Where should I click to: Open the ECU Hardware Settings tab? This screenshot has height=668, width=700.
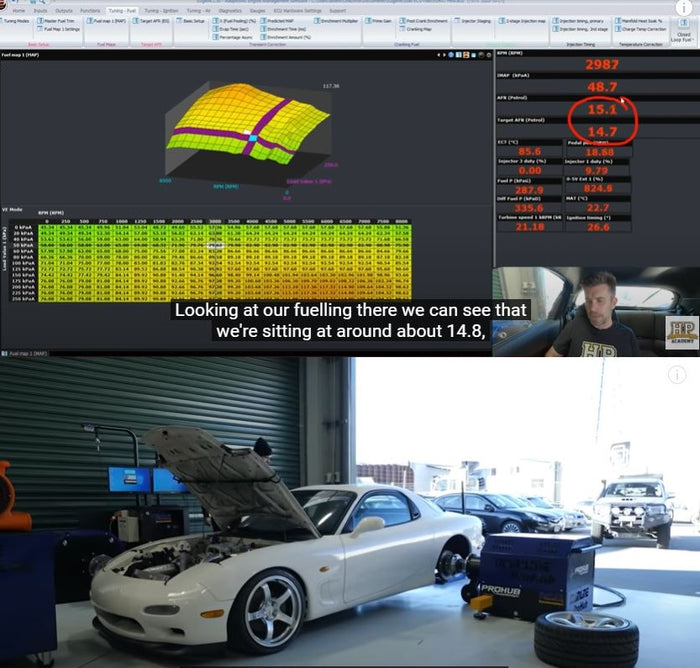[298, 10]
